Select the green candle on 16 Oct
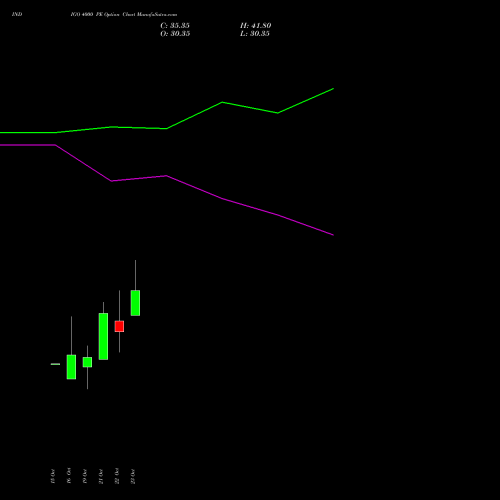The height and width of the screenshot is (500, 500). click(71, 367)
